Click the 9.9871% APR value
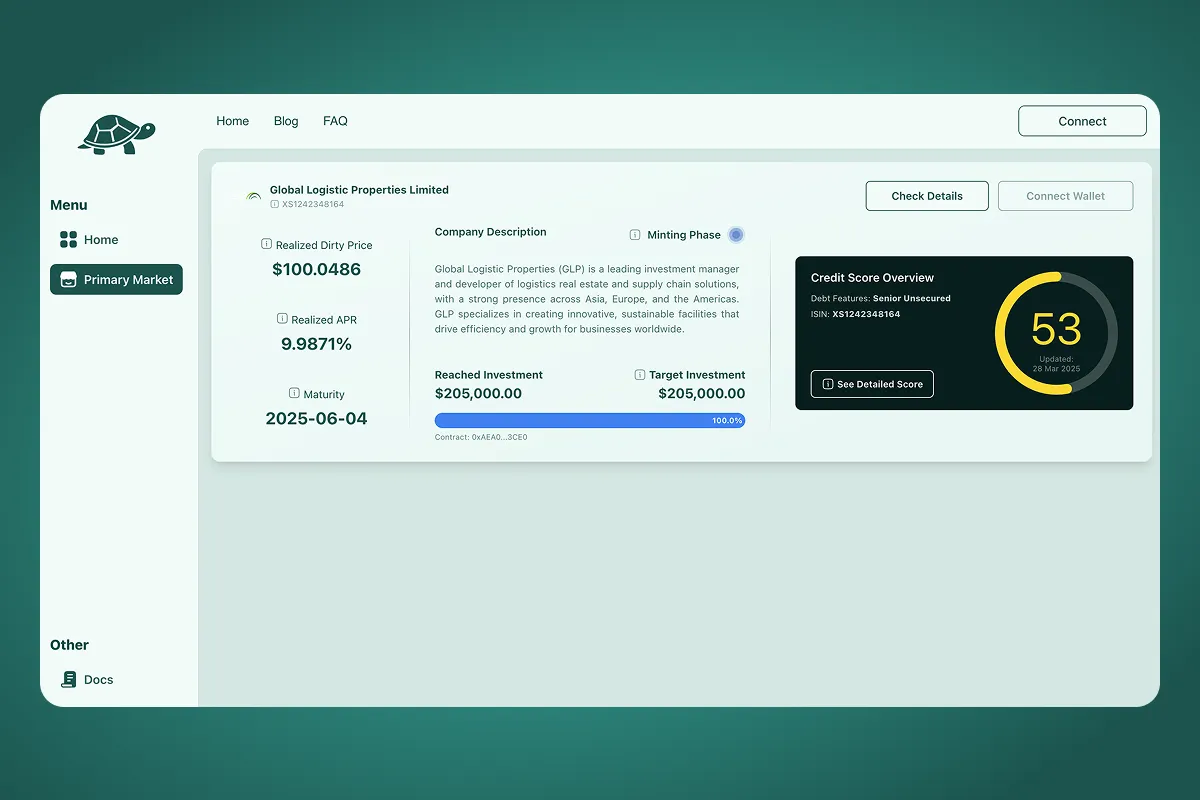 (x=316, y=344)
